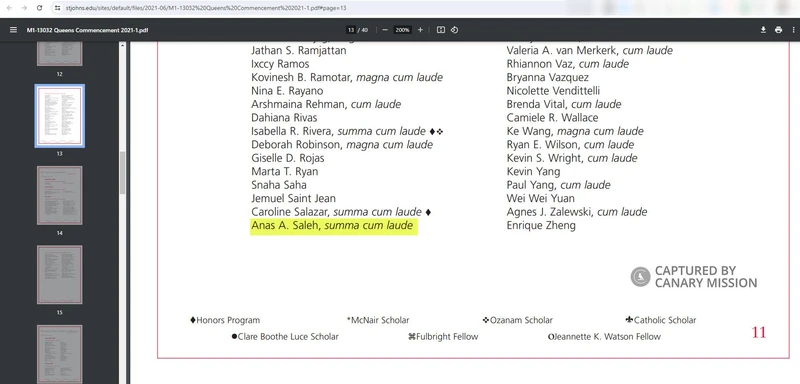Click the name Ryan E. Wilson
800x384 pixels.
coord(543,145)
